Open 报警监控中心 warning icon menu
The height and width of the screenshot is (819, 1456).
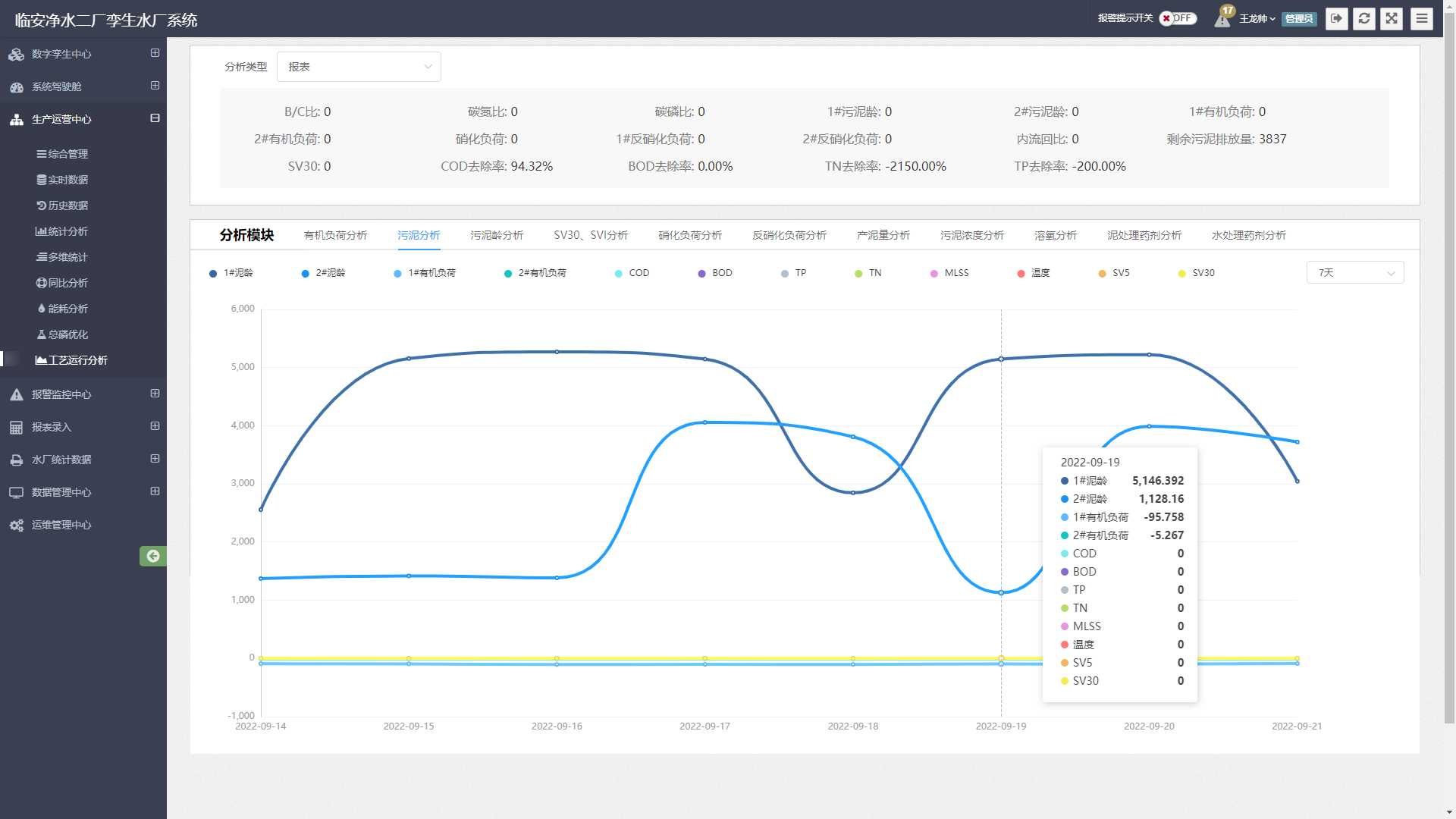coord(17,394)
